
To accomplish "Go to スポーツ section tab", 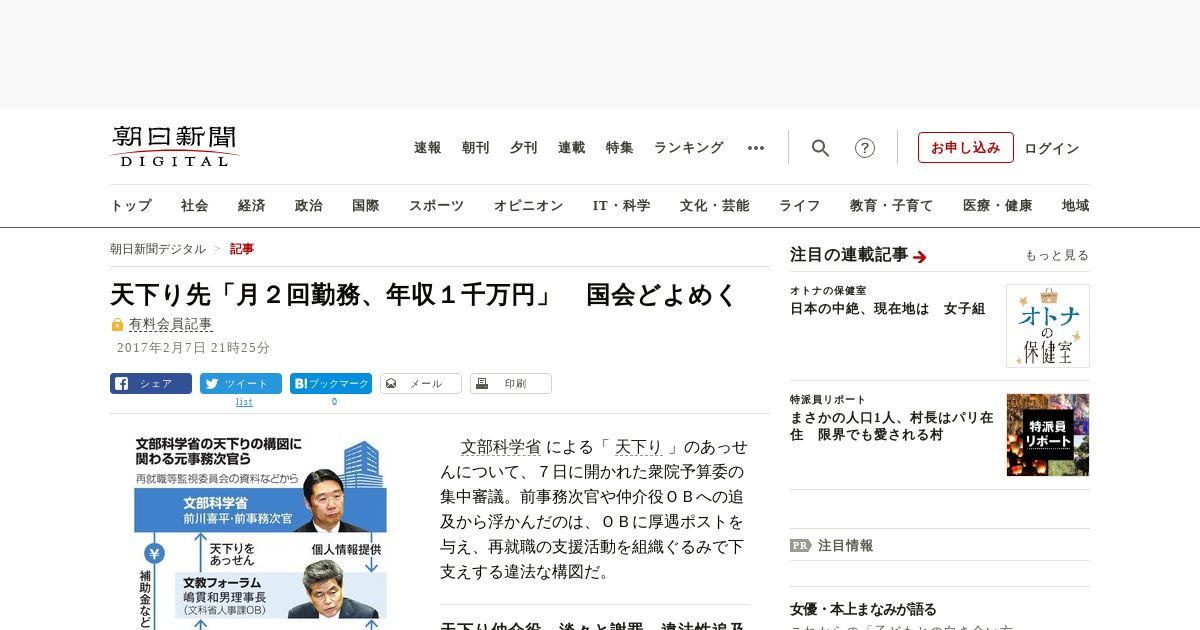I will pyautogui.click(x=436, y=205).
